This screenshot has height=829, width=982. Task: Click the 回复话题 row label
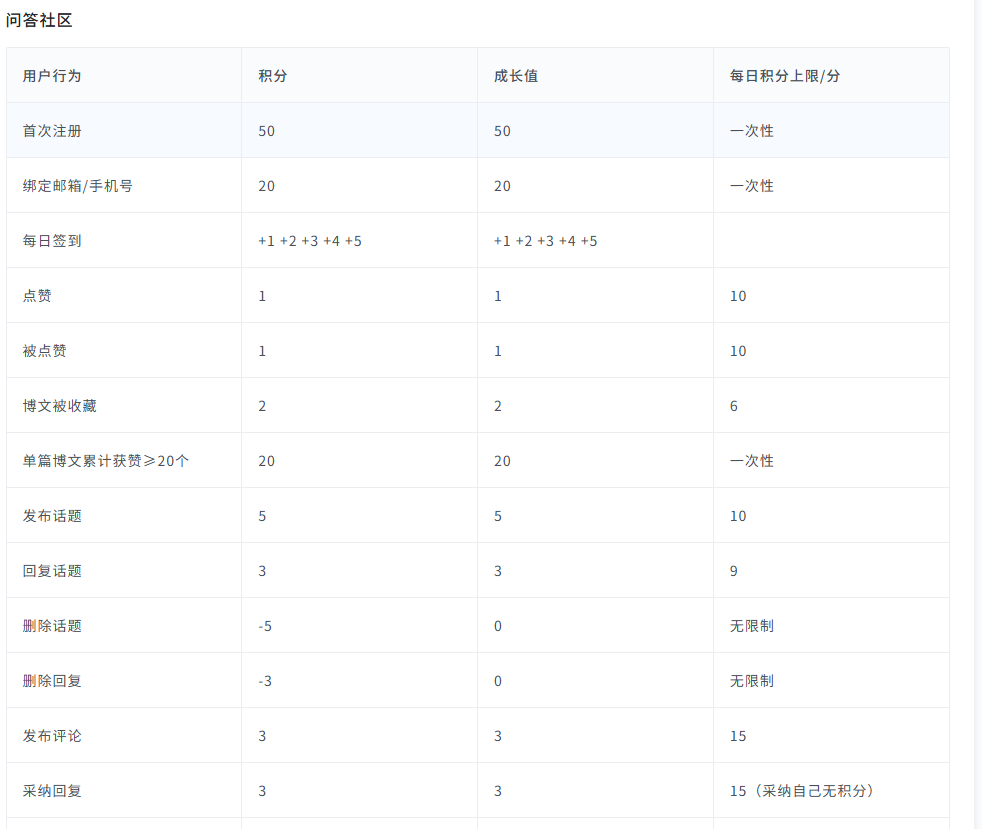tap(52, 571)
